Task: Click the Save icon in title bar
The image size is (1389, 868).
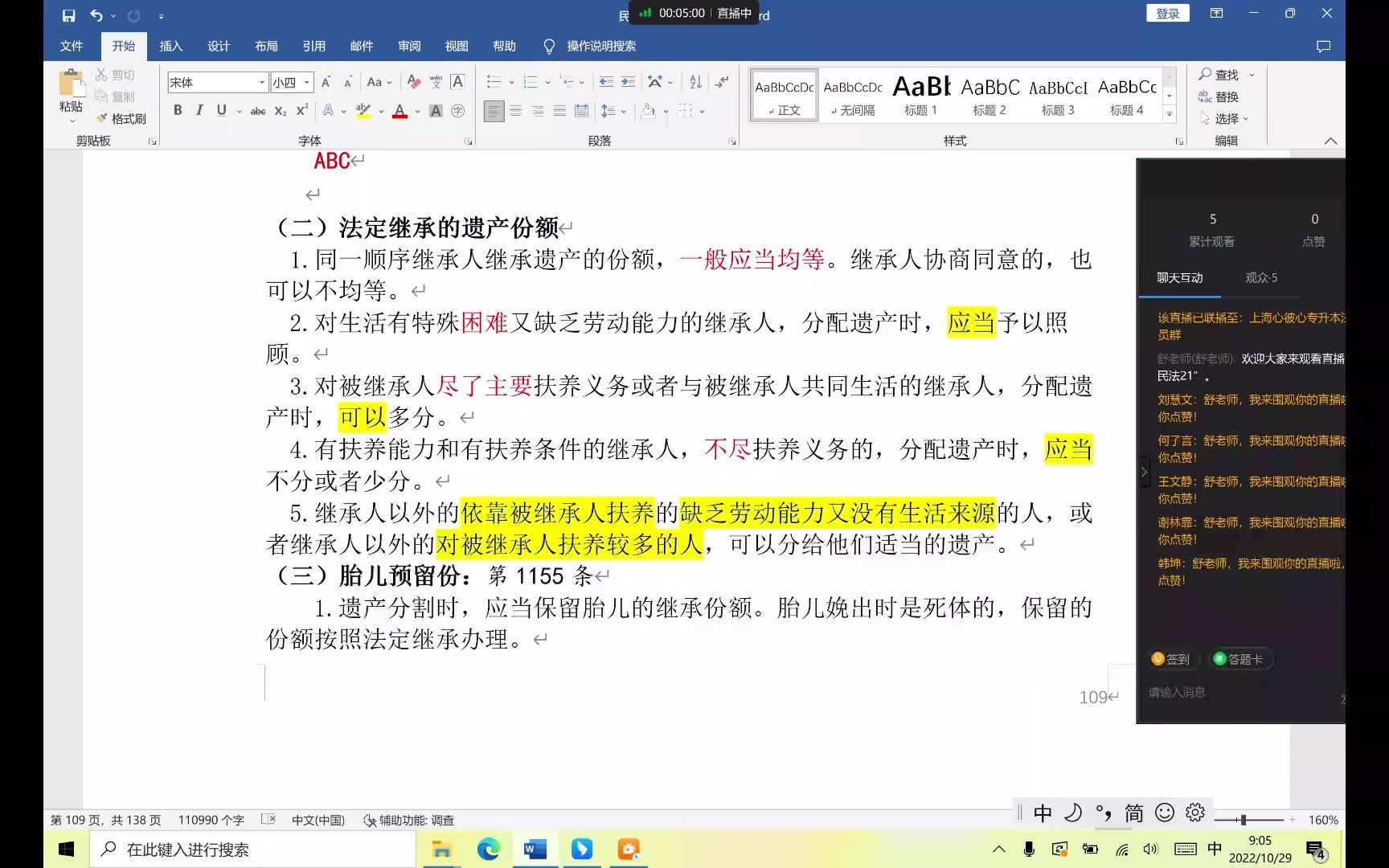Action: (68, 14)
